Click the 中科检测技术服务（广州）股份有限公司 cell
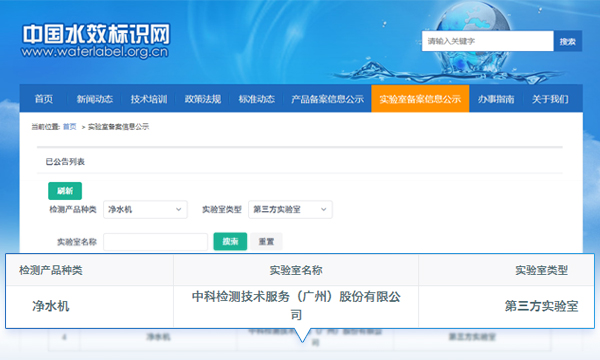The width and height of the screenshot is (600, 360). click(x=296, y=305)
